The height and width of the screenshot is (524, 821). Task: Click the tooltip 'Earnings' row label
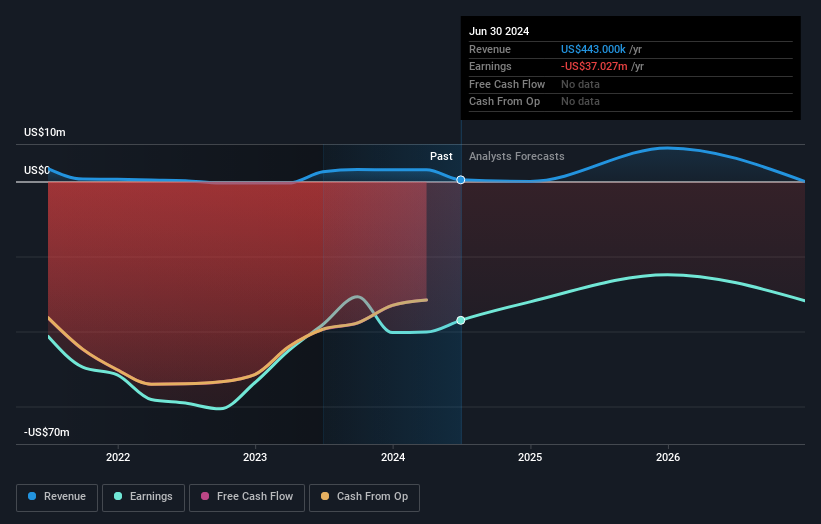(490, 66)
